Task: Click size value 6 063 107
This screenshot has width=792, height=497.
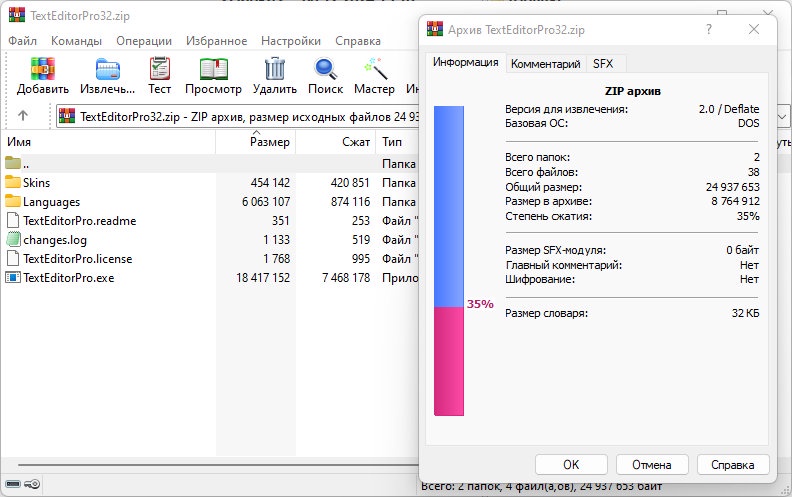Action: tap(266, 202)
